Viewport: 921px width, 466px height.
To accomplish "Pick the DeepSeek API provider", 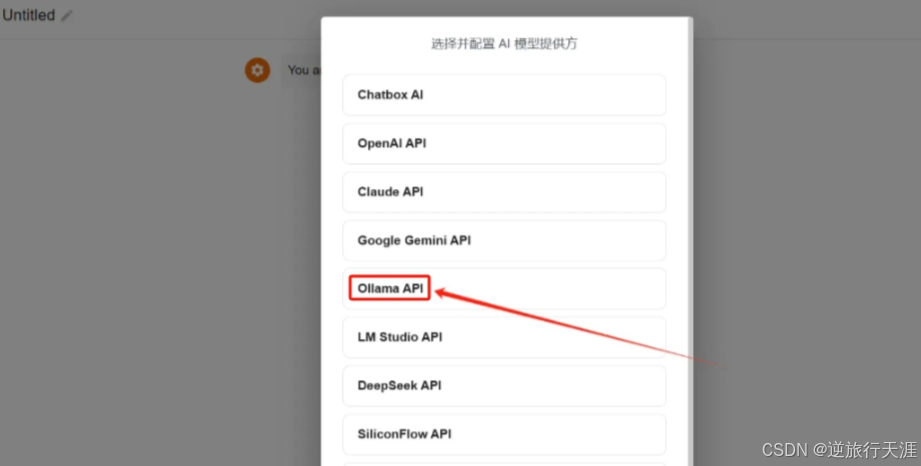I will (504, 385).
